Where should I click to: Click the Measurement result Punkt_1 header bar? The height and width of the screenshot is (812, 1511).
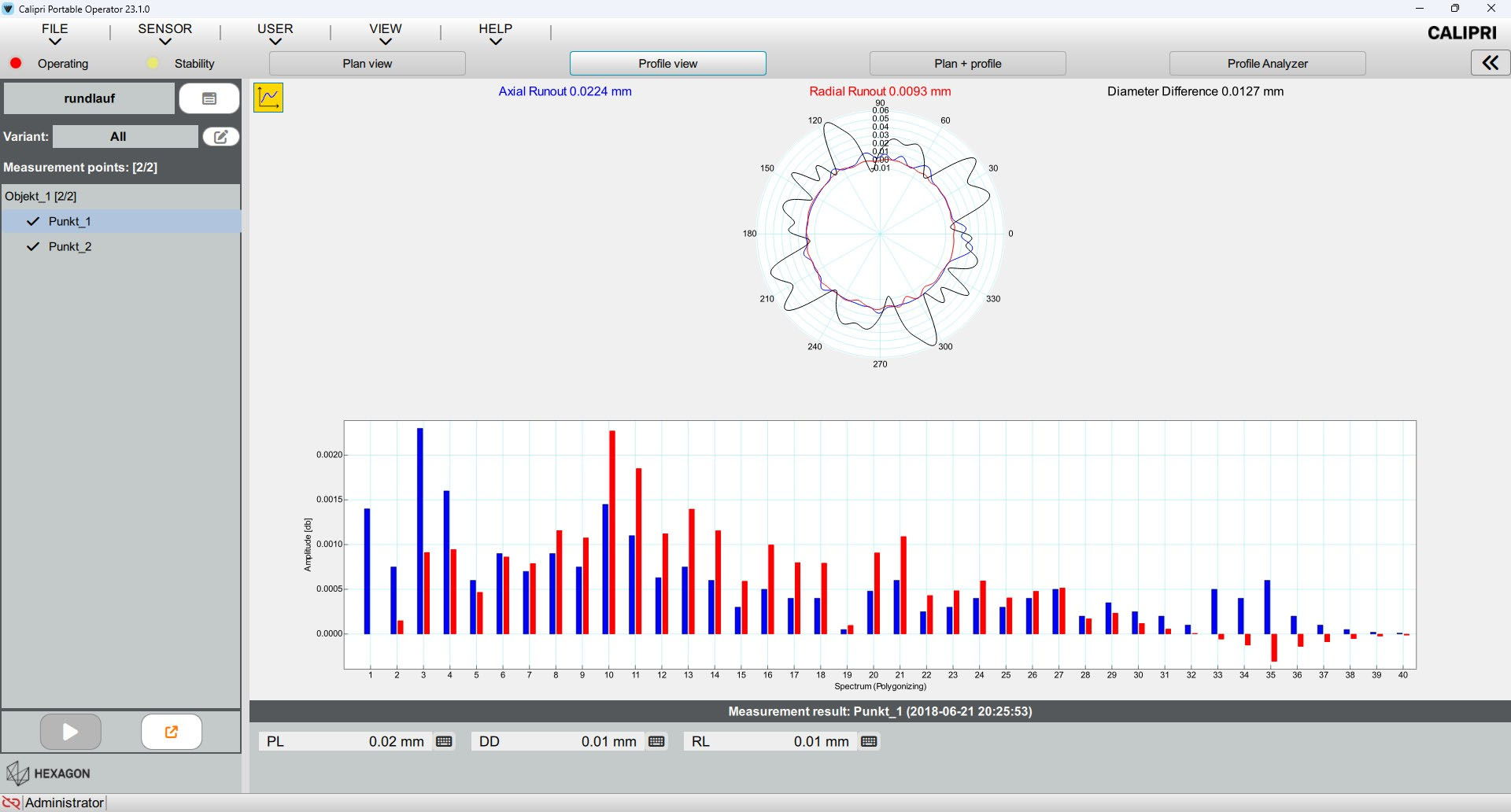click(x=880, y=711)
